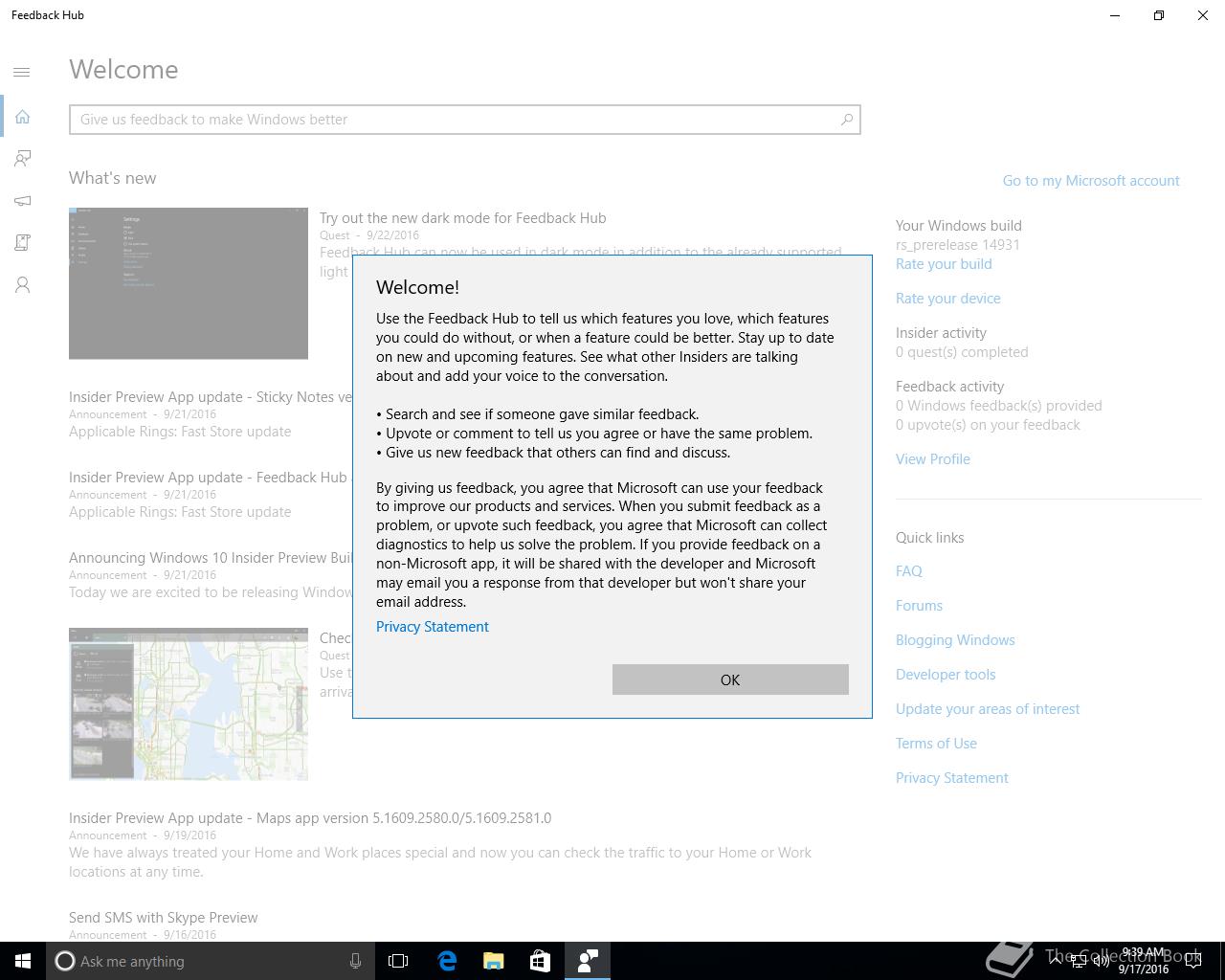Go to the Home sidebar icon
The image size is (1225, 980).
22,116
